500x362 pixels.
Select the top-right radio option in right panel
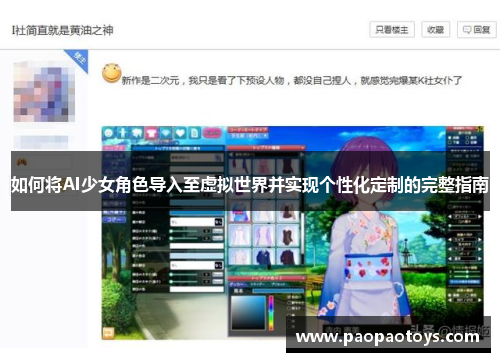(x=467, y=137)
